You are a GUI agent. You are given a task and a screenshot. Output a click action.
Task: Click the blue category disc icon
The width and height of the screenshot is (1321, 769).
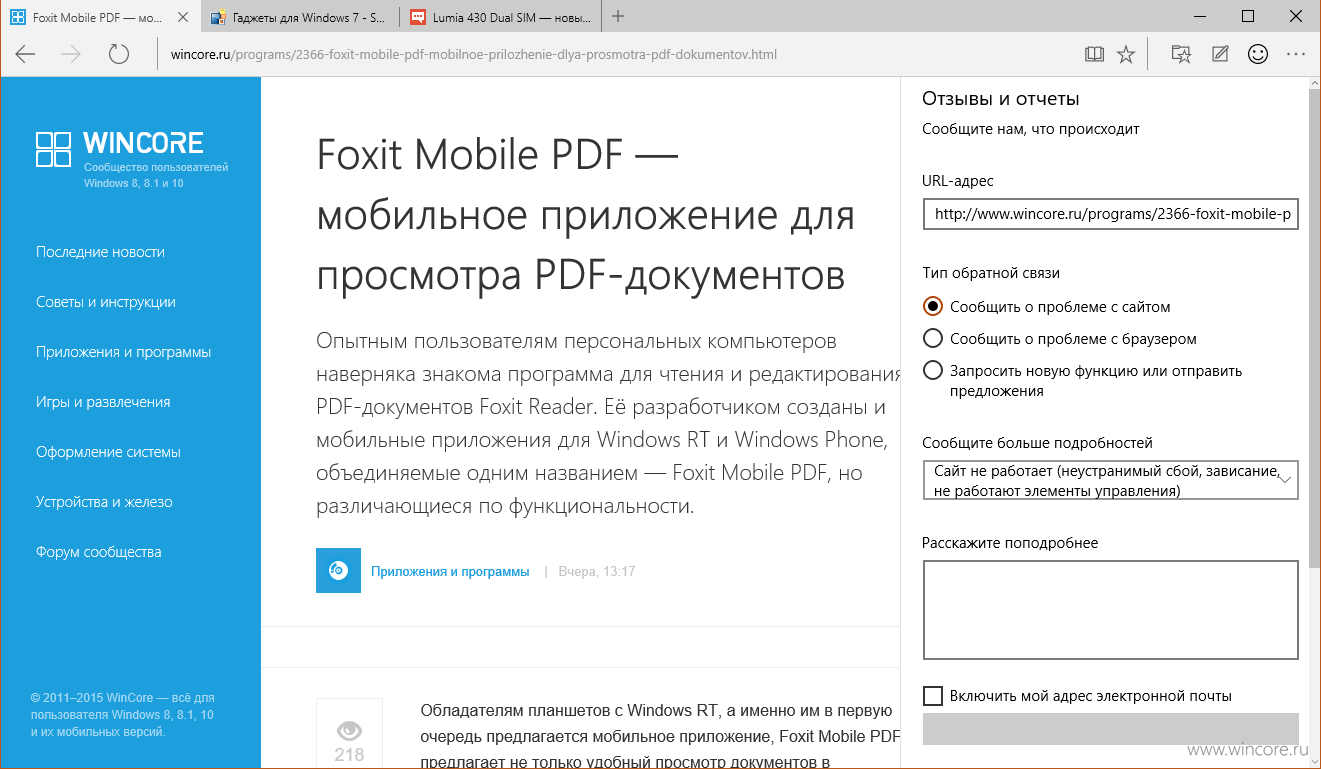(338, 571)
